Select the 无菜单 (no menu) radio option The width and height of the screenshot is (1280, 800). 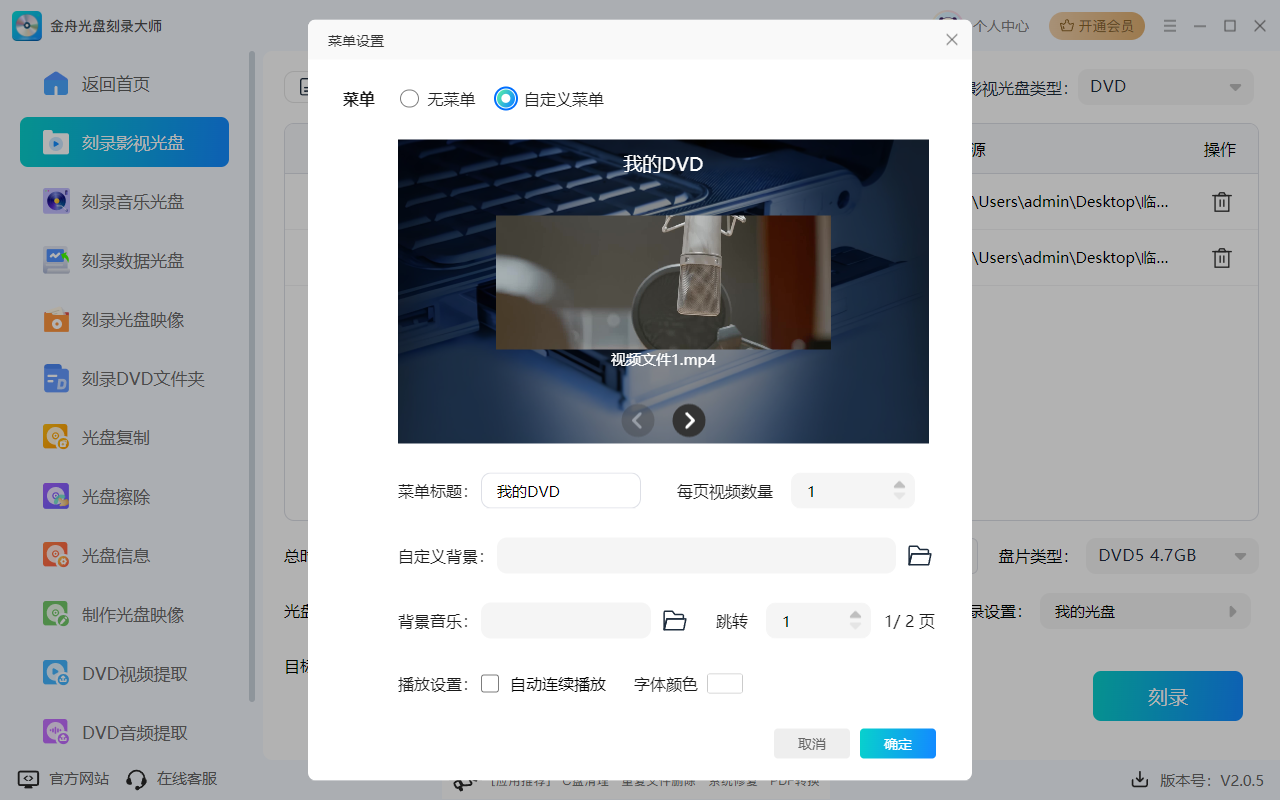409,99
